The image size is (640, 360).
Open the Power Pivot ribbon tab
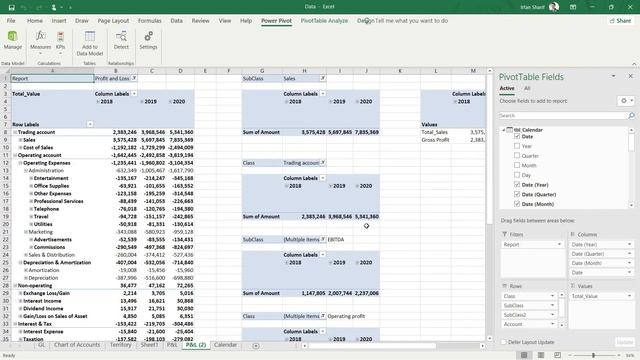coord(276,20)
